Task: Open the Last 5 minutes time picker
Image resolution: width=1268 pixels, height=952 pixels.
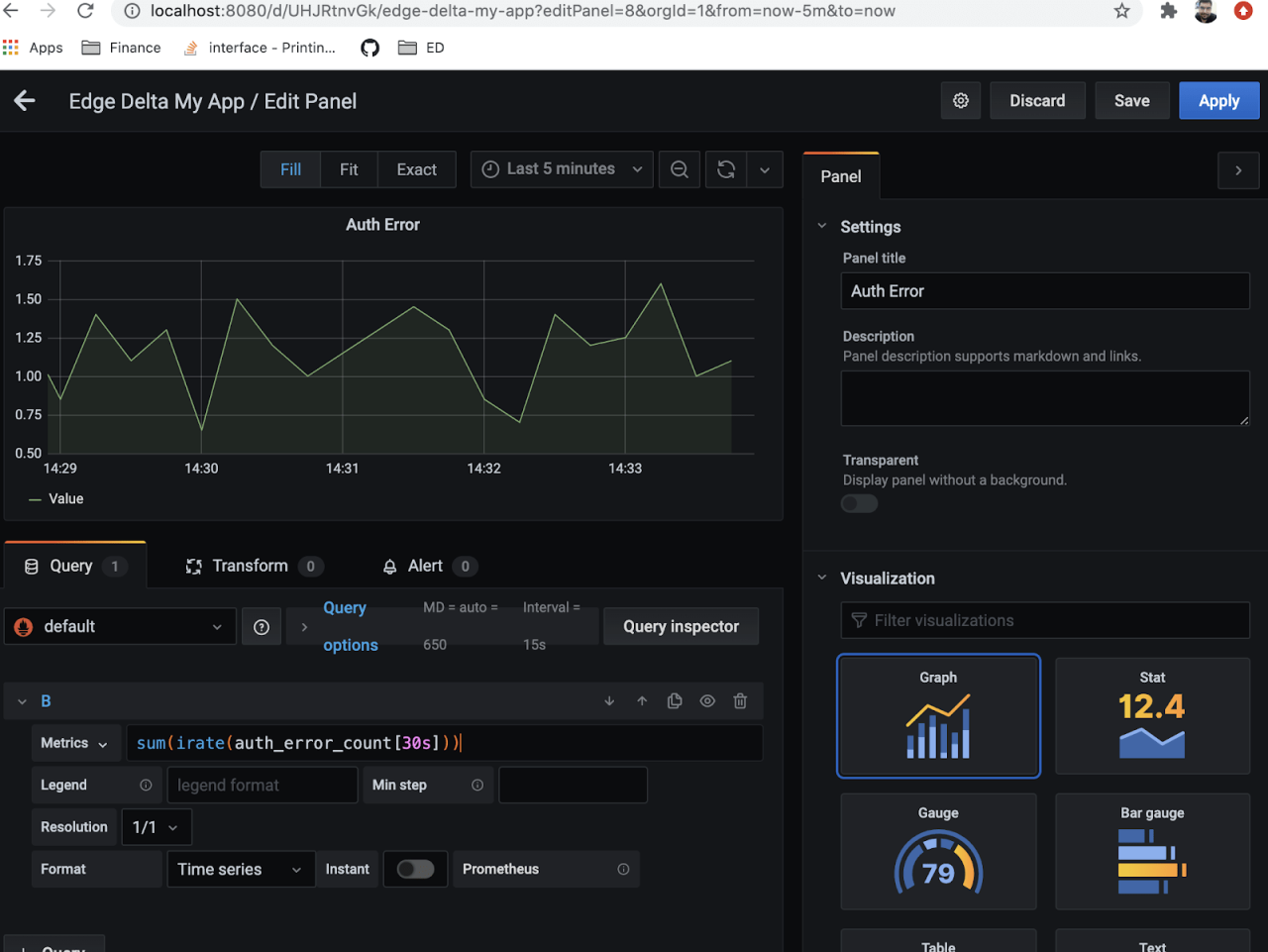Action: coord(562,169)
